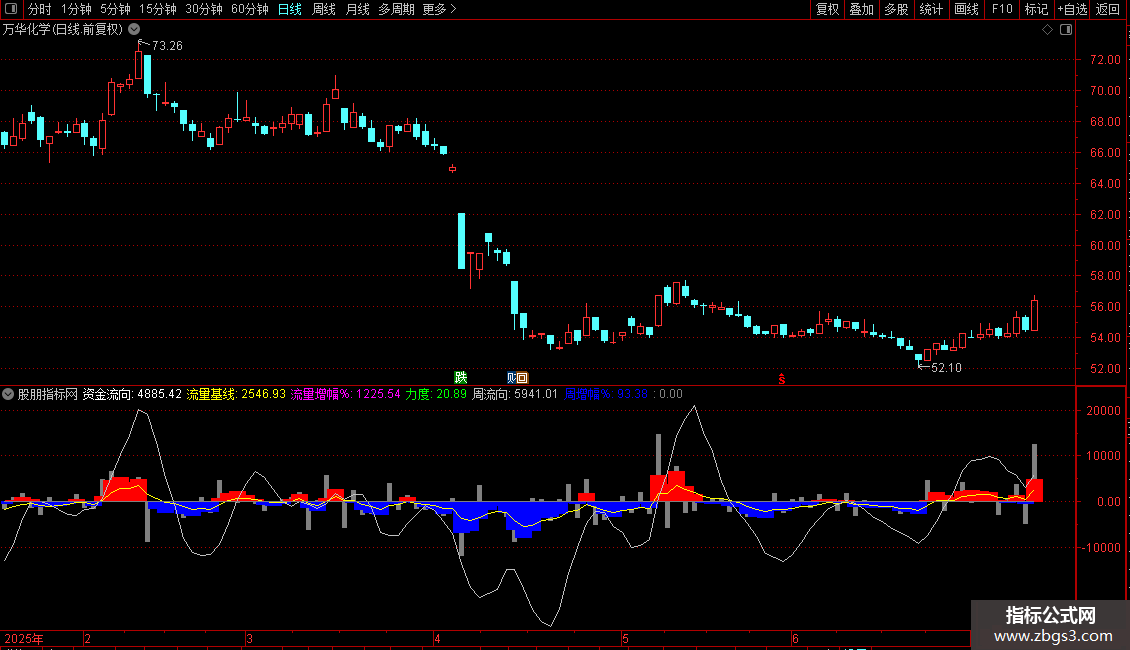
Task: Click the 52.10 low price label
Action: click(946, 368)
